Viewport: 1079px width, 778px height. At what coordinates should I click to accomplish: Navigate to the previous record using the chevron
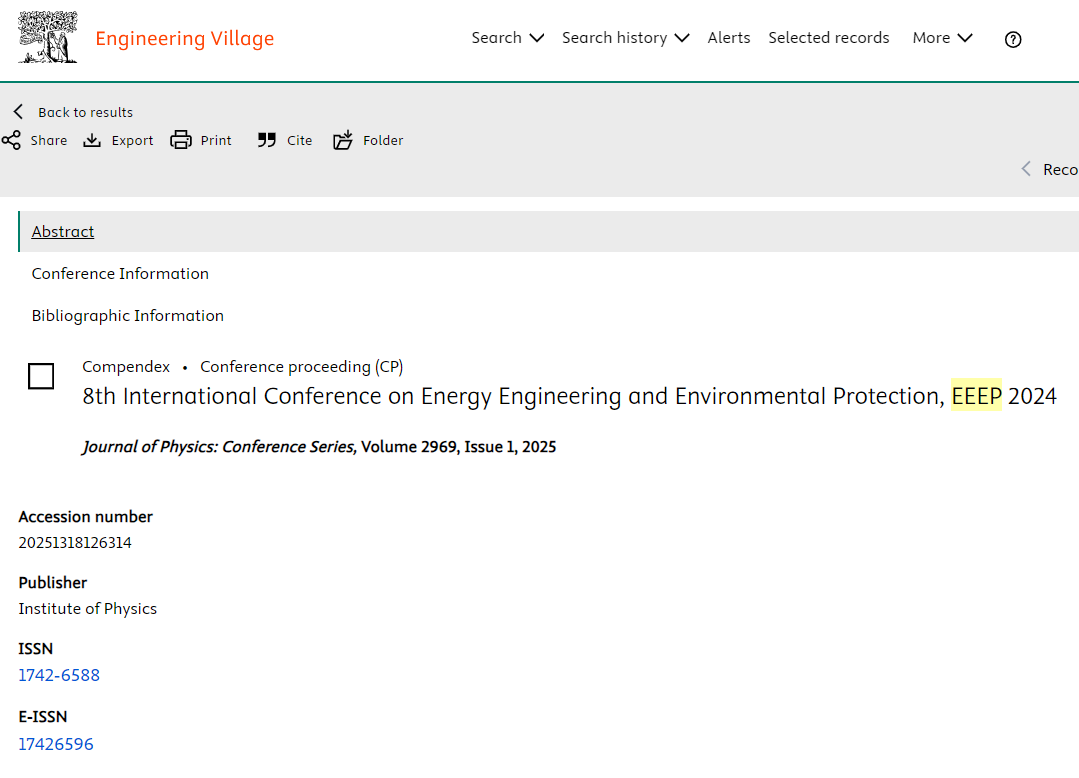click(1025, 169)
